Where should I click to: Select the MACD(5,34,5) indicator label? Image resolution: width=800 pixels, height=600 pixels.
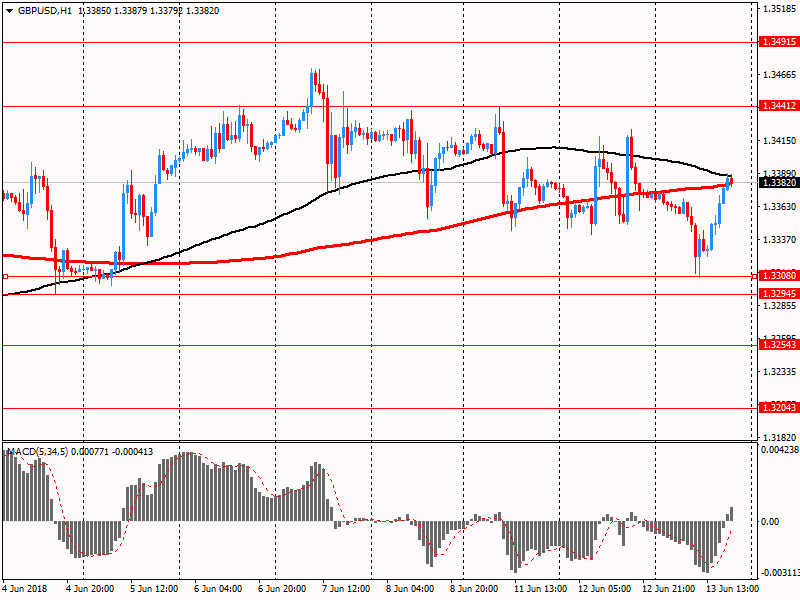[x=37, y=452]
